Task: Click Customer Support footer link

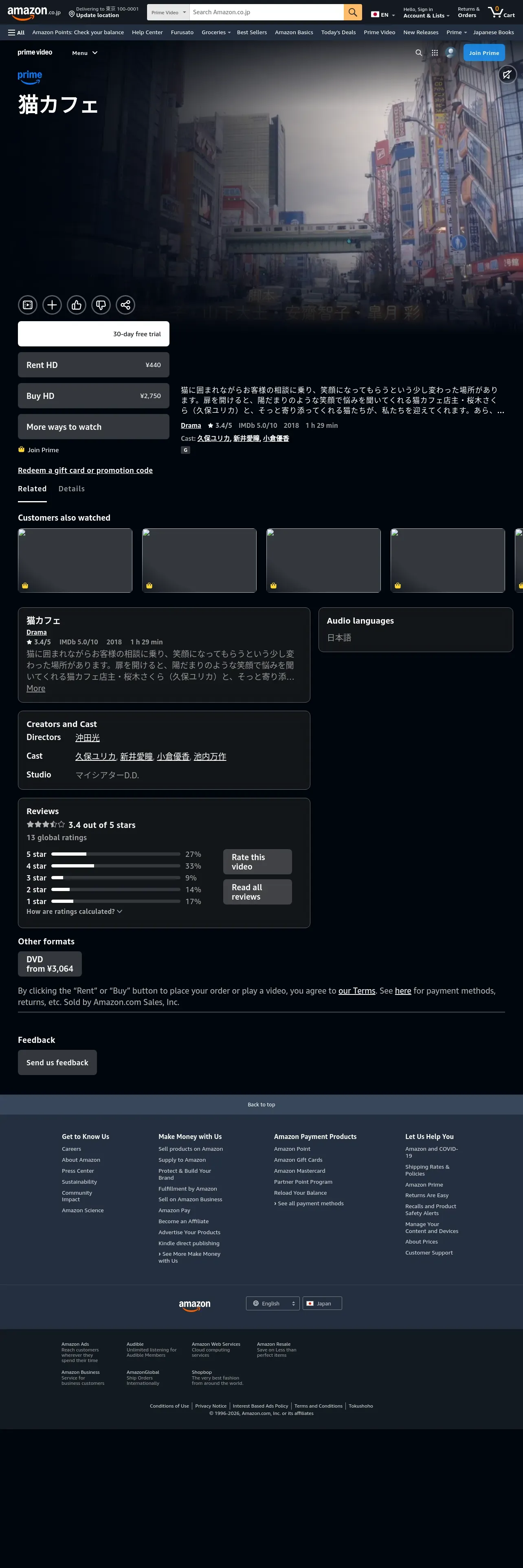Action: [429, 1253]
